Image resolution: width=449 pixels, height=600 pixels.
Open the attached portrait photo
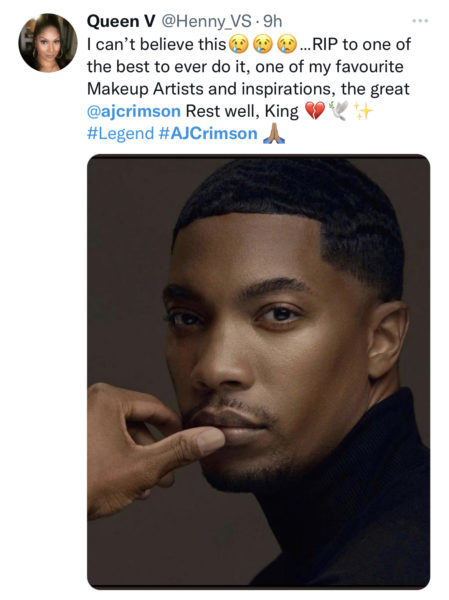258,372
